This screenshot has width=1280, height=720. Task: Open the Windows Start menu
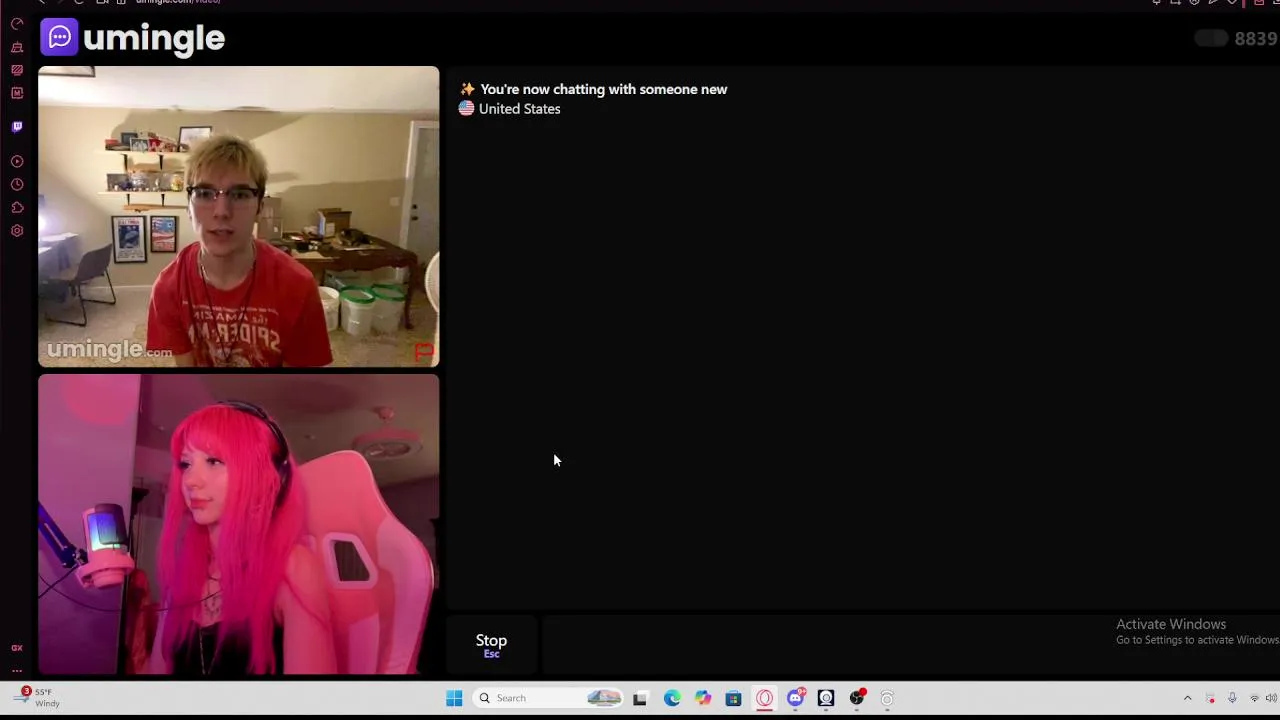coord(454,698)
